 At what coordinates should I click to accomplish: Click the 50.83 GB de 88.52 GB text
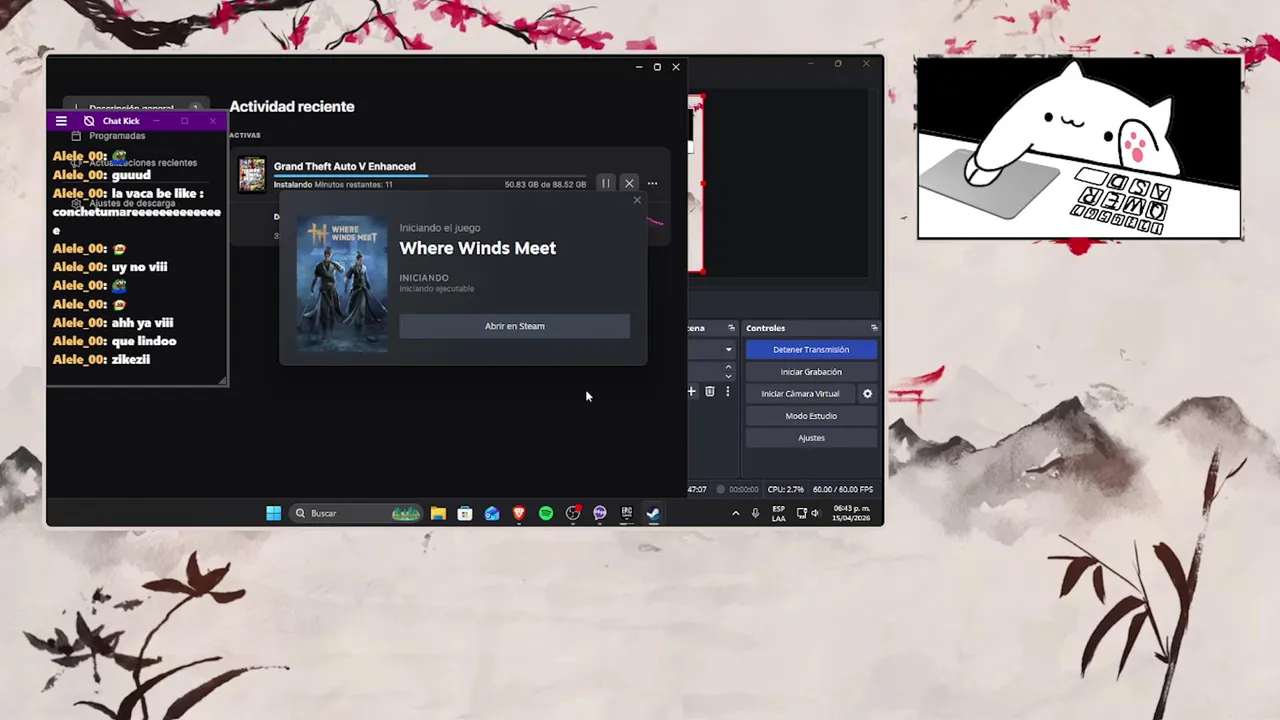point(545,185)
